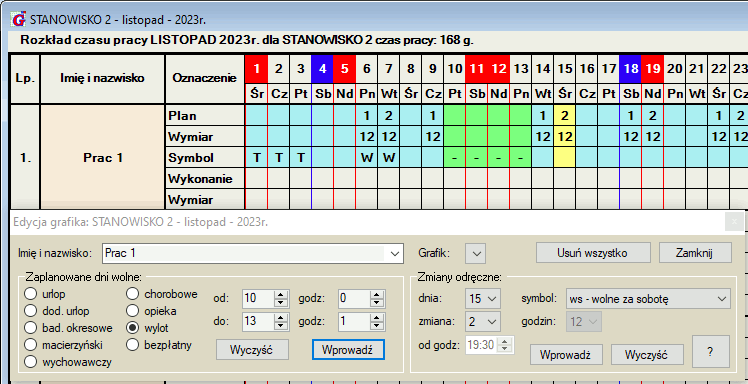
Task: Click the do day field showing 13
Action: click(x=258, y=322)
